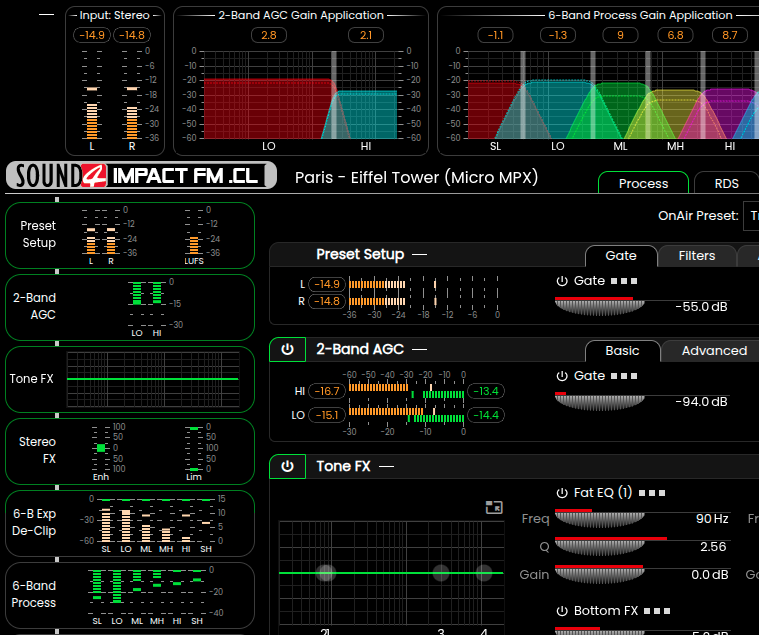The height and width of the screenshot is (635, 759).
Task: Select the Gate tab in Preset Setup
Action: click(621, 256)
